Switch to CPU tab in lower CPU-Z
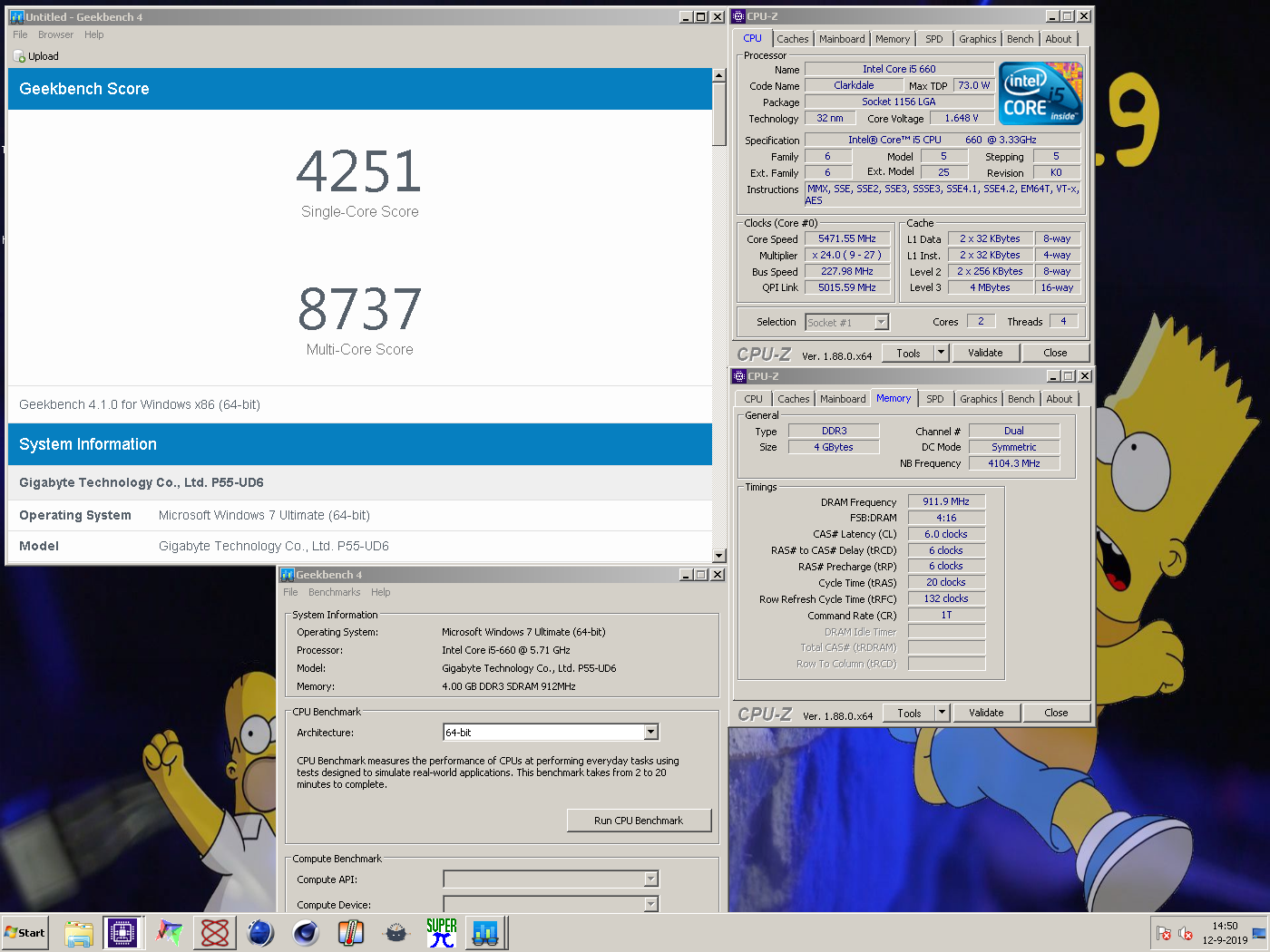The height and width of the screenshot is (952, 1270). point(754,399)
